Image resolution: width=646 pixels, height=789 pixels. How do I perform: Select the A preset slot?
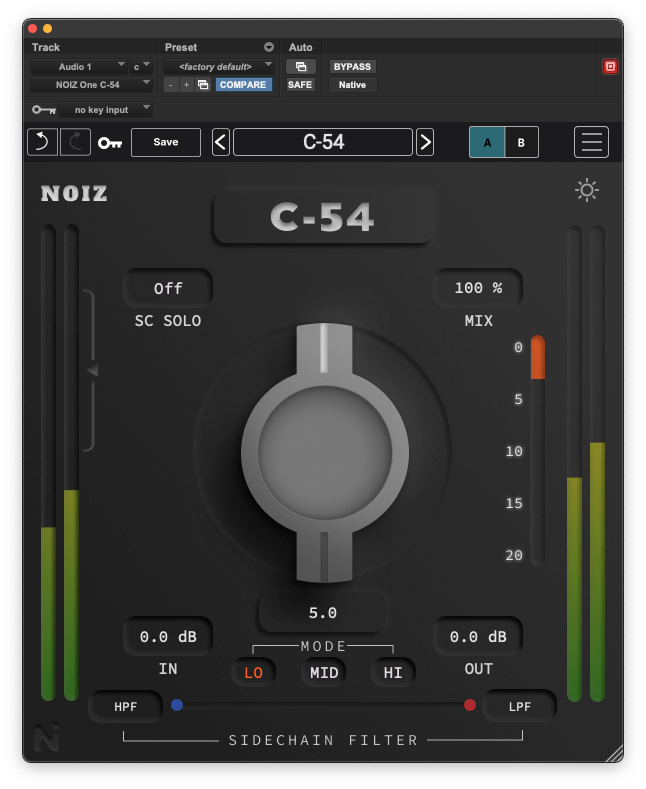[x=487, y=142]
